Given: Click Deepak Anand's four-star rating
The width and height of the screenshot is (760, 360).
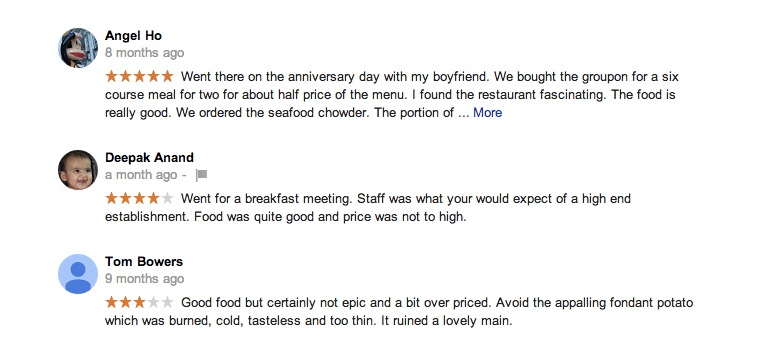Looking at the screenshot, I should (139, 198).
